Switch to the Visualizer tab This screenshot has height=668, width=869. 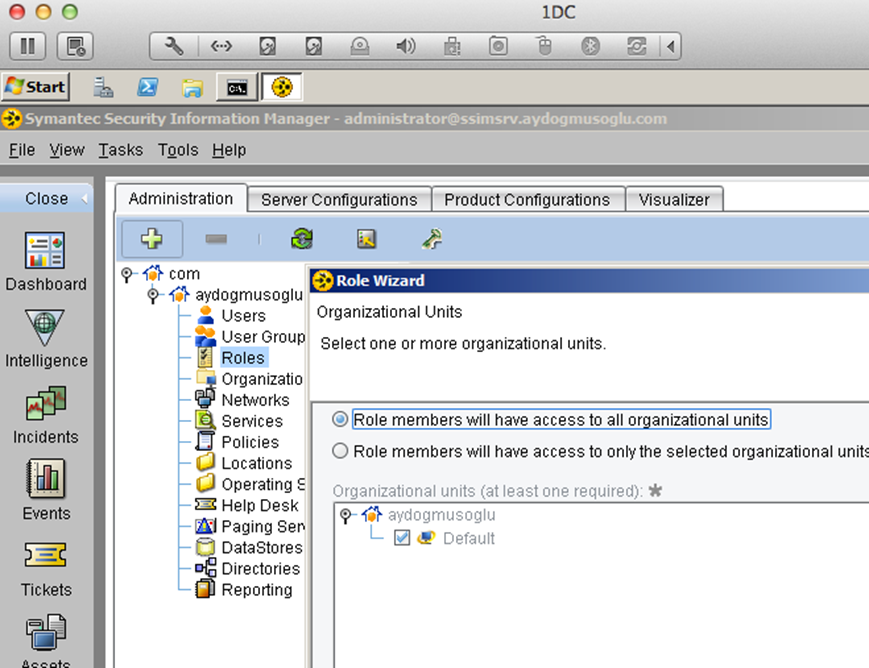click(674, 200)
